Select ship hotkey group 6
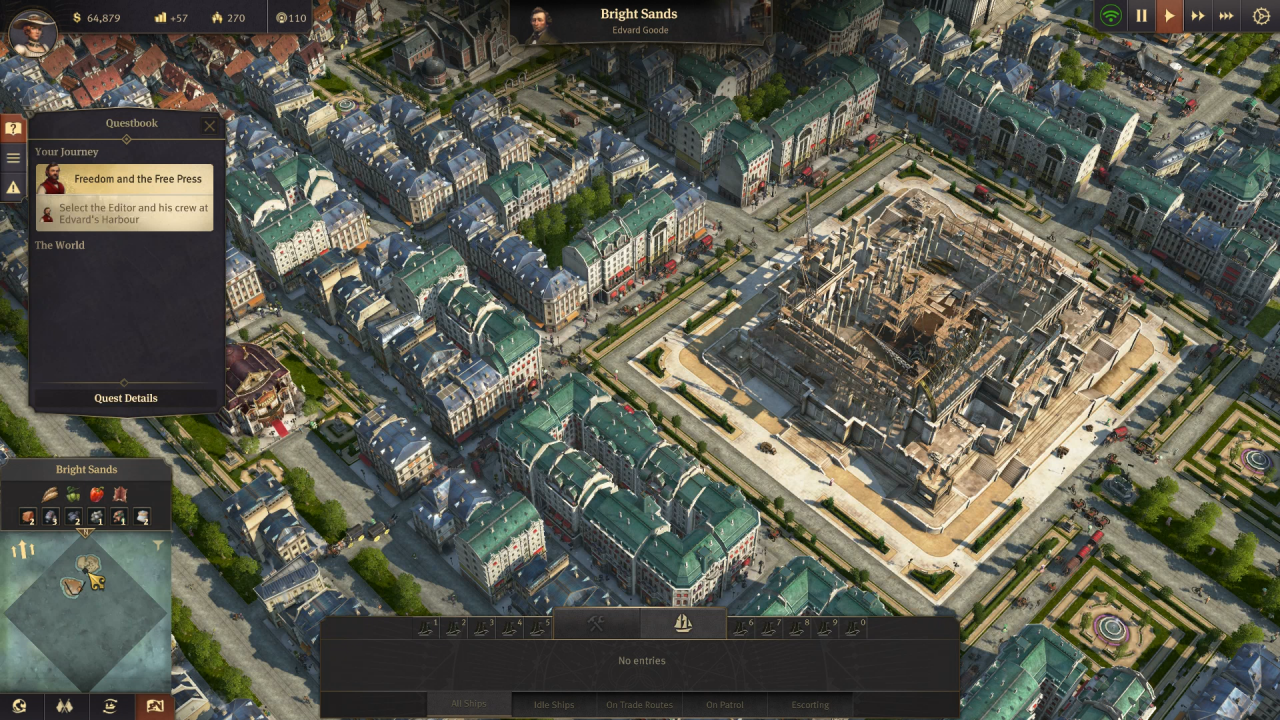Screen dimensions: 1280x720 pos(742,627)
